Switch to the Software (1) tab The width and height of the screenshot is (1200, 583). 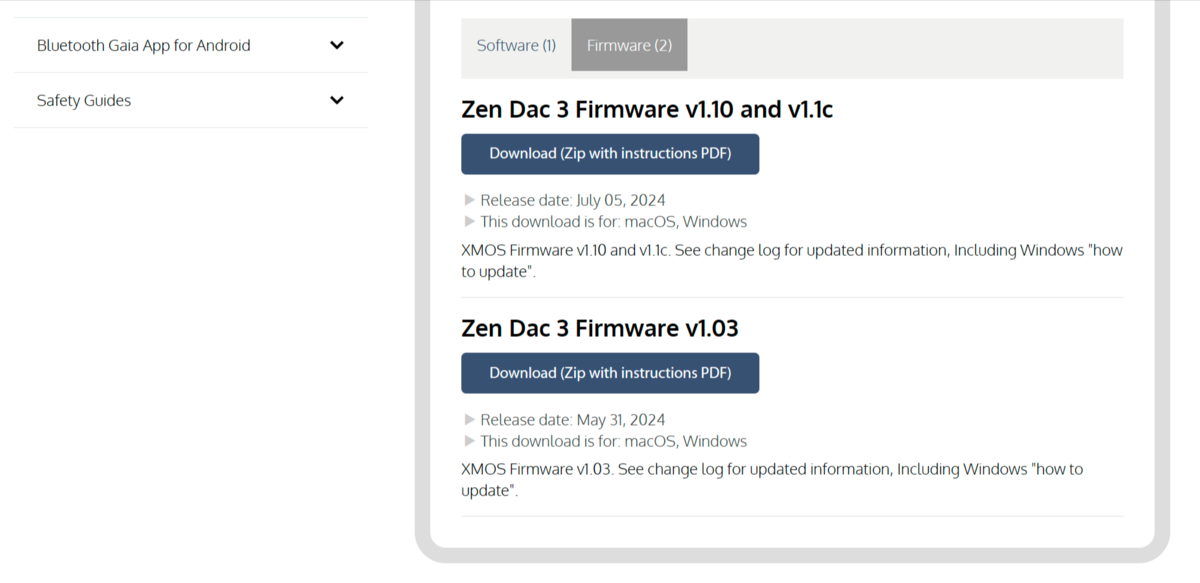point(516,45)
